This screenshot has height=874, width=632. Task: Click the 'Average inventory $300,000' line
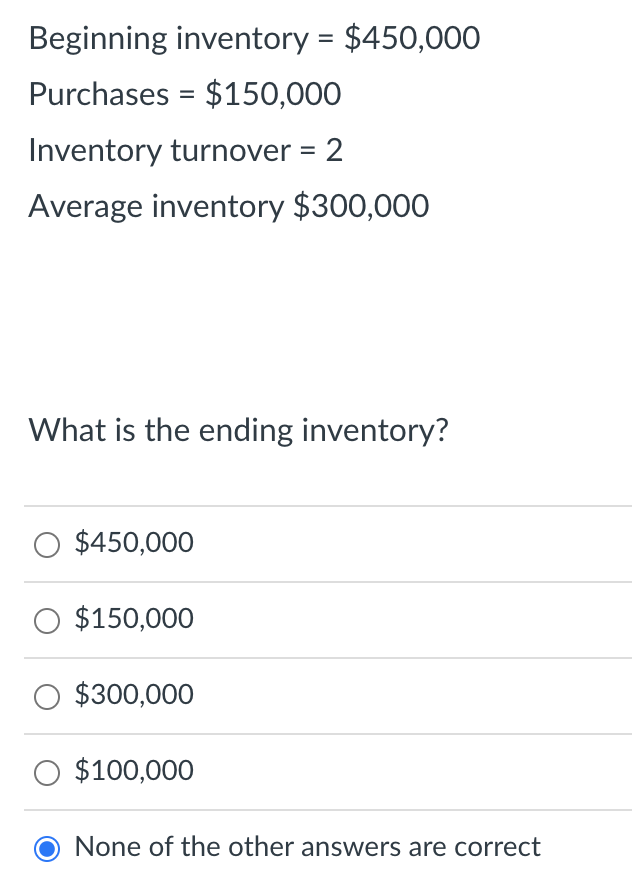228,207
